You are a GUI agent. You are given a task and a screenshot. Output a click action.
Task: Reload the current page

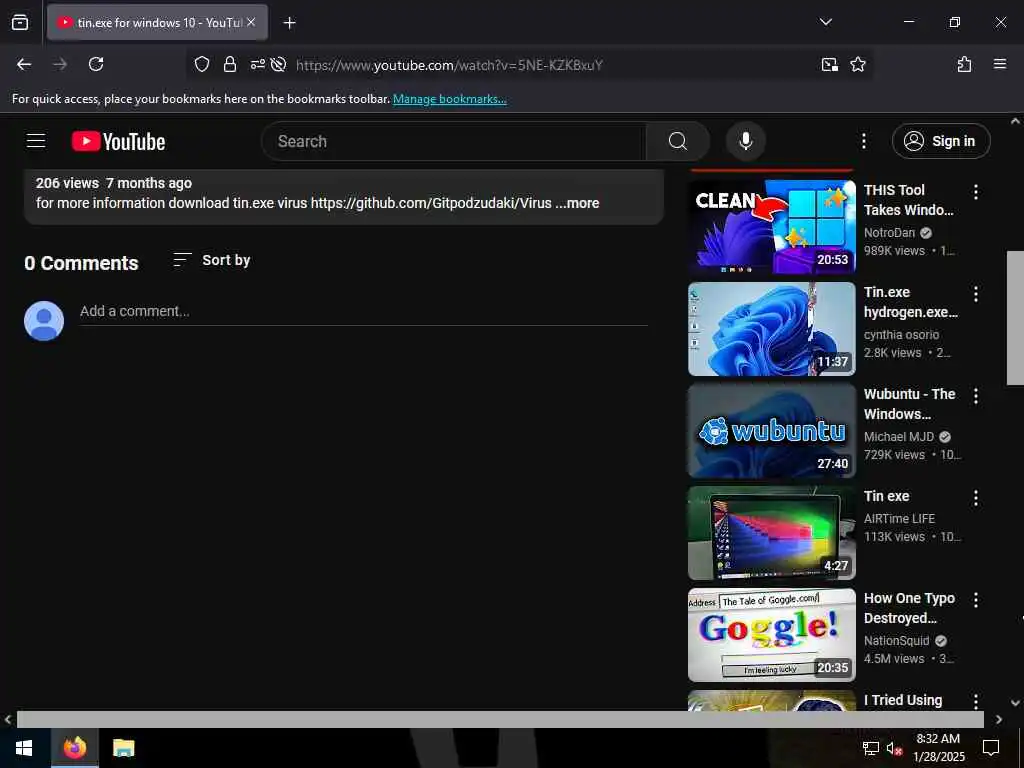point(96,64)
